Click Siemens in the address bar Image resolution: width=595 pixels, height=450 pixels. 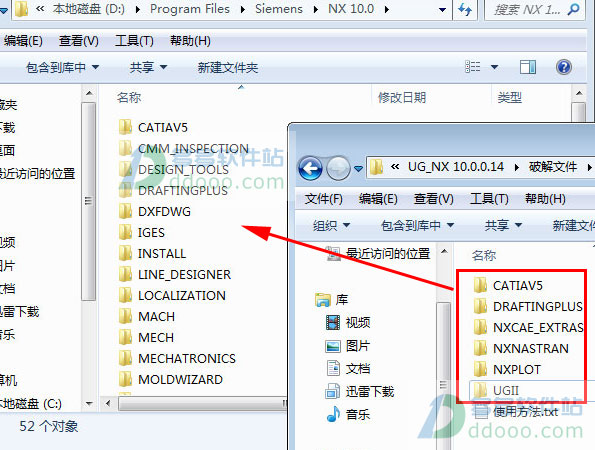279,9
